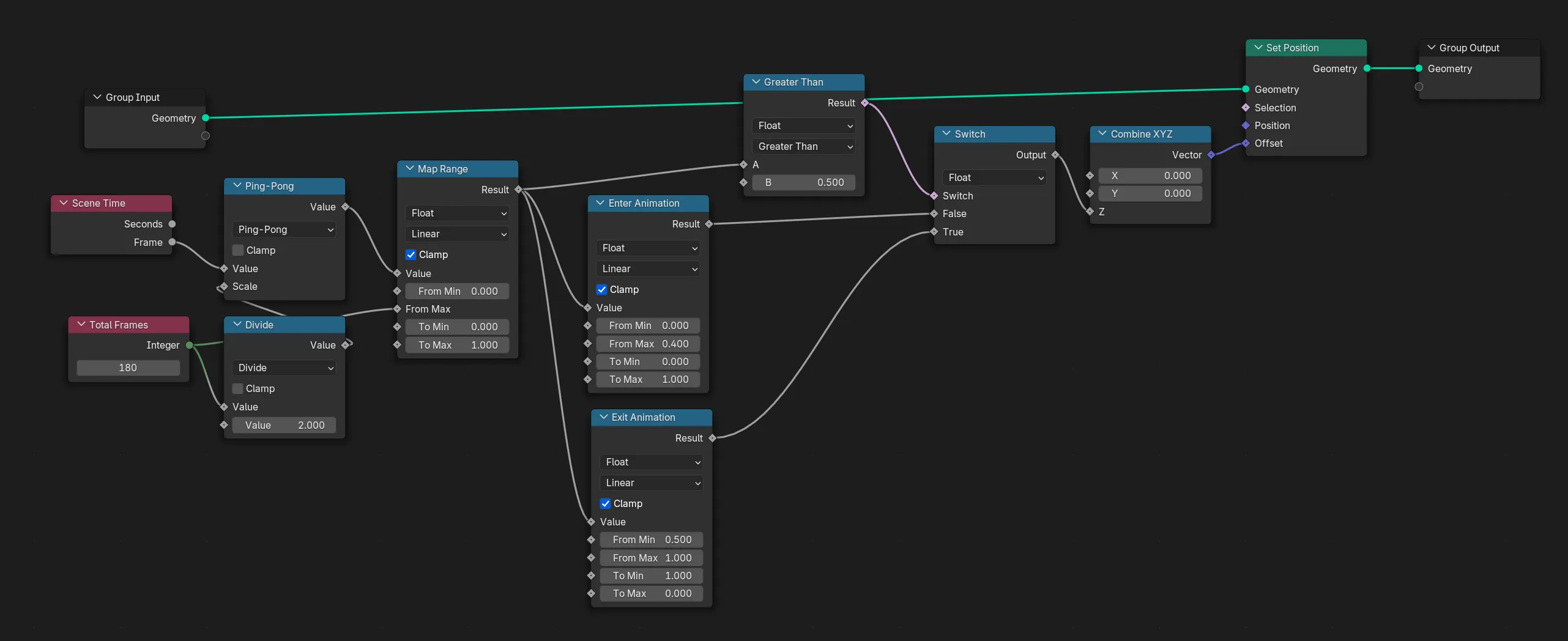
Task: Click the Value input socket on Map Range
Action: coord(396,273)
